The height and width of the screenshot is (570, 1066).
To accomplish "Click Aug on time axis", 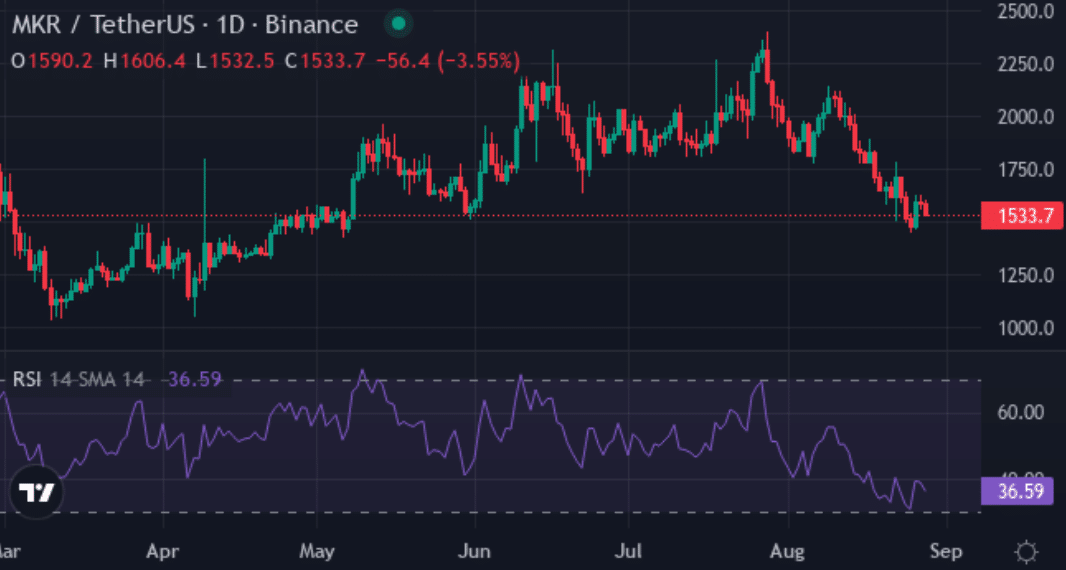I will tap(787, 550).
